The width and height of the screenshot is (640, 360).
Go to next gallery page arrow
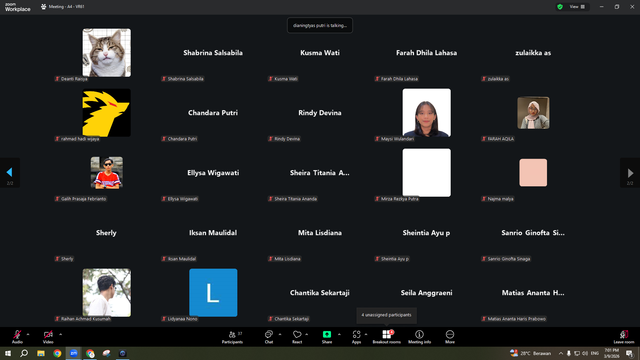click(x=630, y=173)
